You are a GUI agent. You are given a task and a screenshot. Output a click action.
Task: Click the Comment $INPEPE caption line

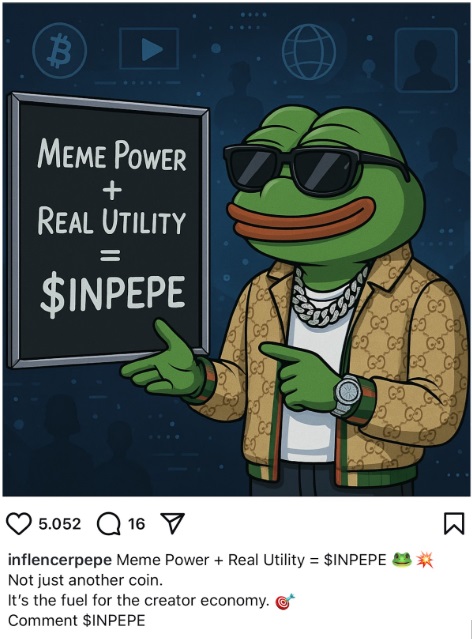(x=77, y=621)
